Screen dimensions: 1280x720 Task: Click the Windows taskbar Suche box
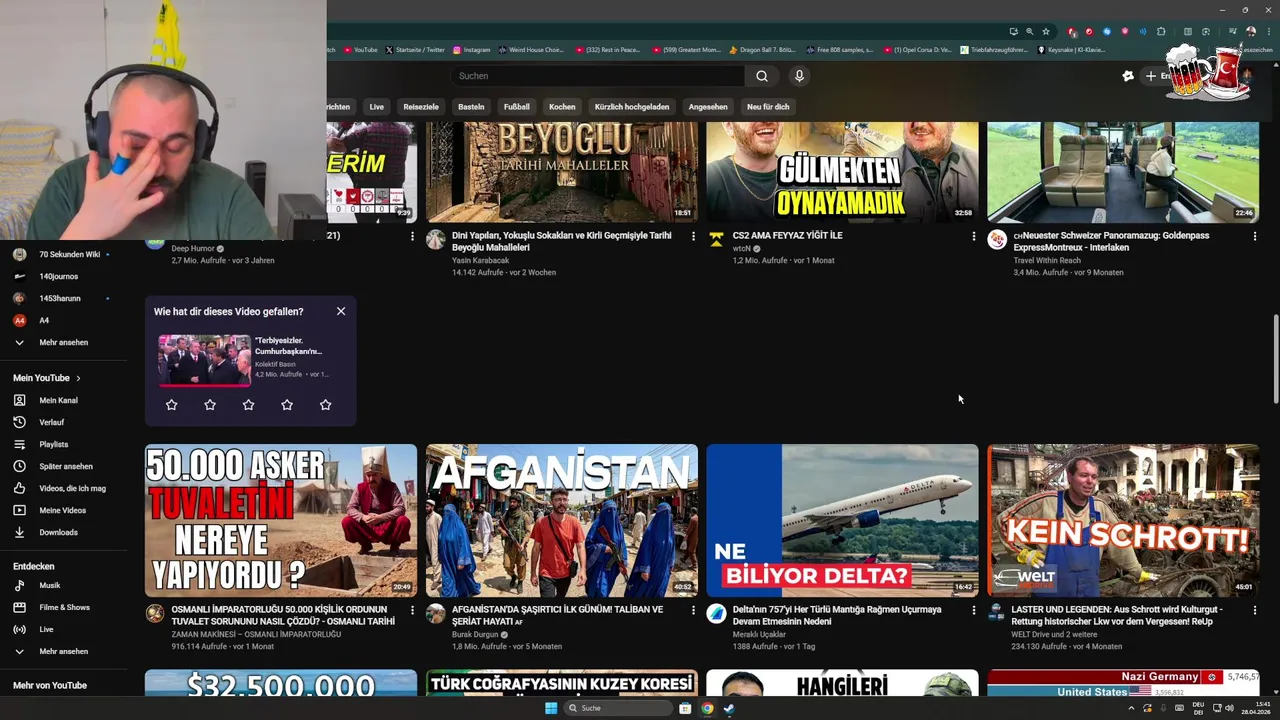coord(618,708)
